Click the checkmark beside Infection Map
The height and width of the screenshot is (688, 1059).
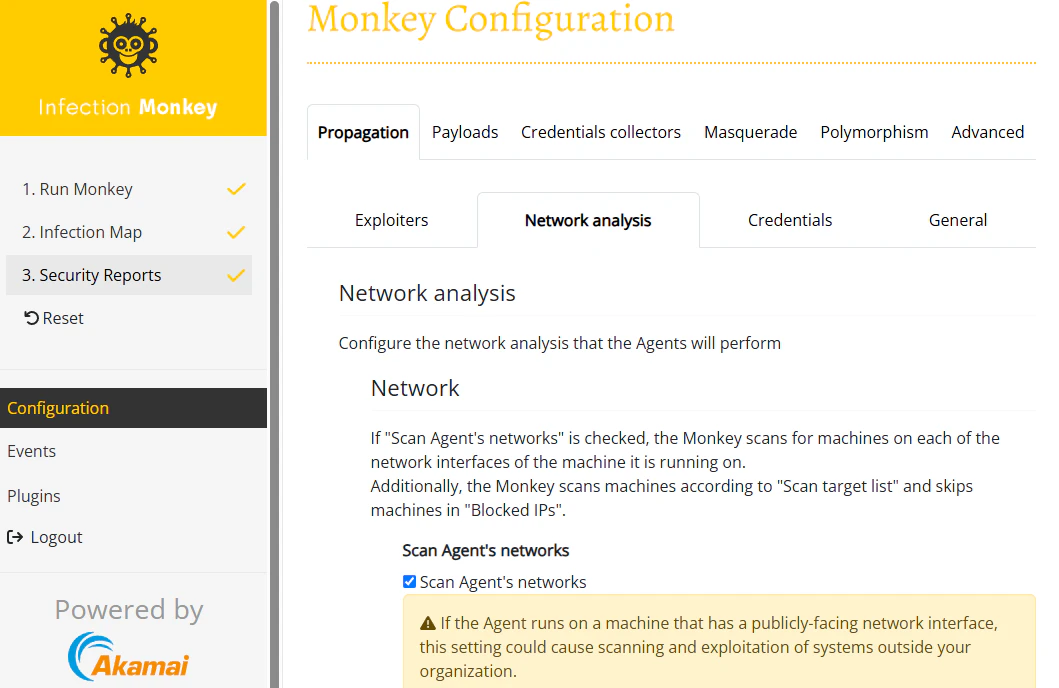236,232
